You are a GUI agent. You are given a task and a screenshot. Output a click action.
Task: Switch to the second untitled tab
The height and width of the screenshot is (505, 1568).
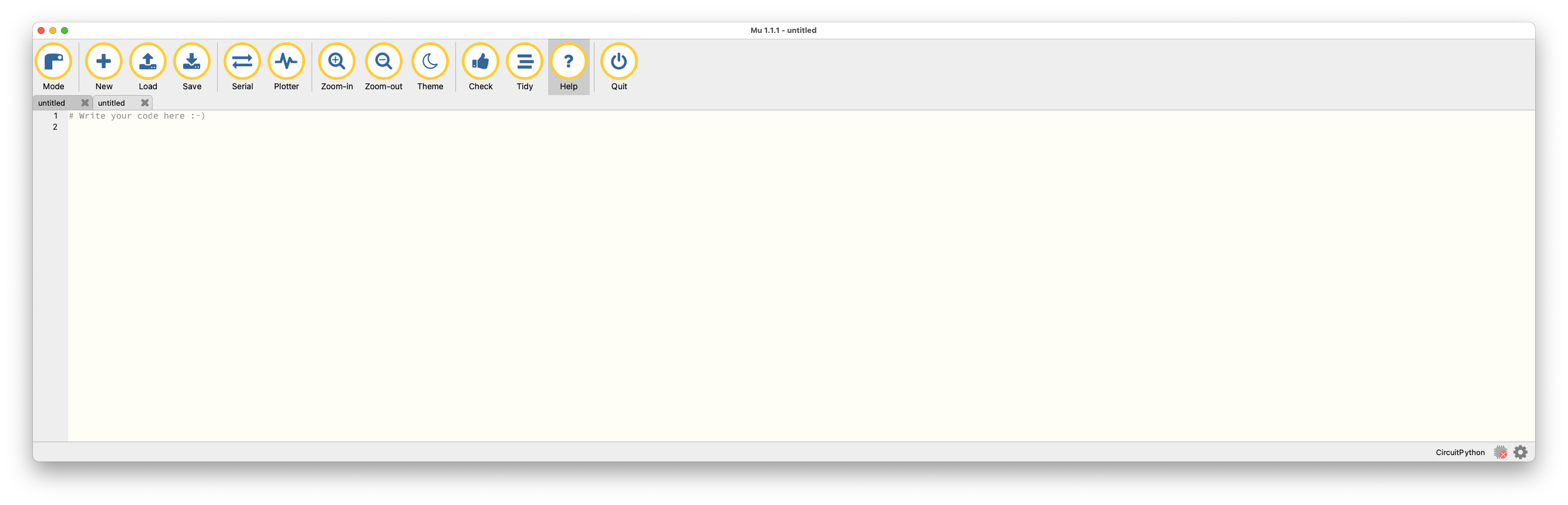tap(111, 103)
